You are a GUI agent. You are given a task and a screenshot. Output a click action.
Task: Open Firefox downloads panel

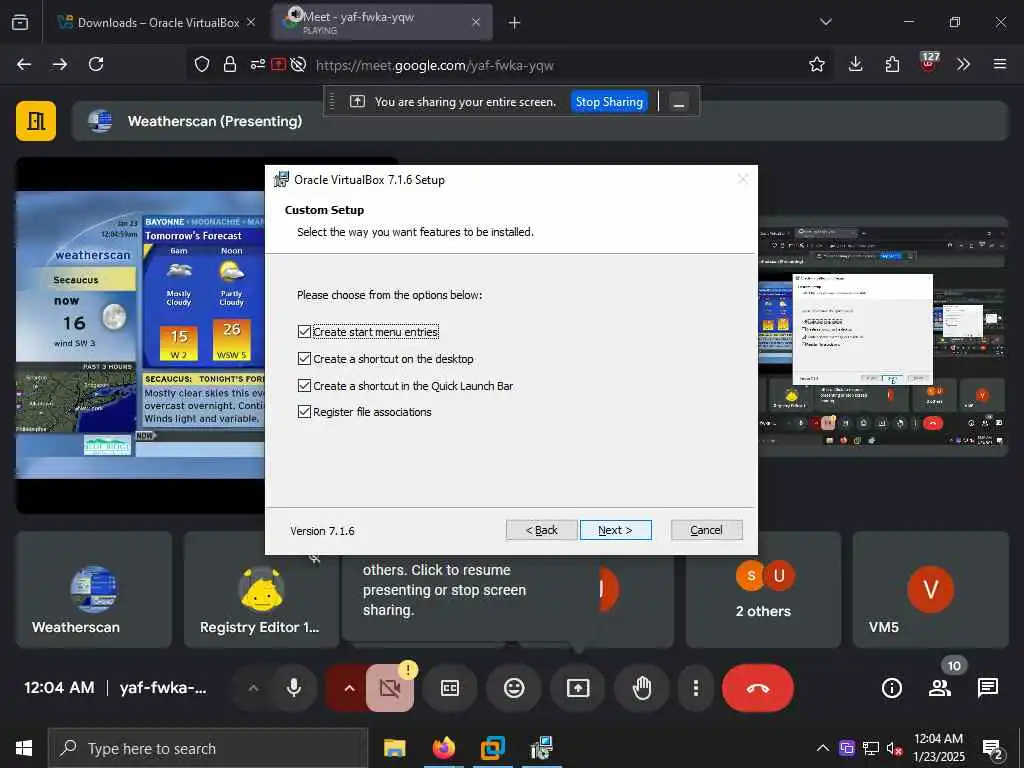click(856, 64)
